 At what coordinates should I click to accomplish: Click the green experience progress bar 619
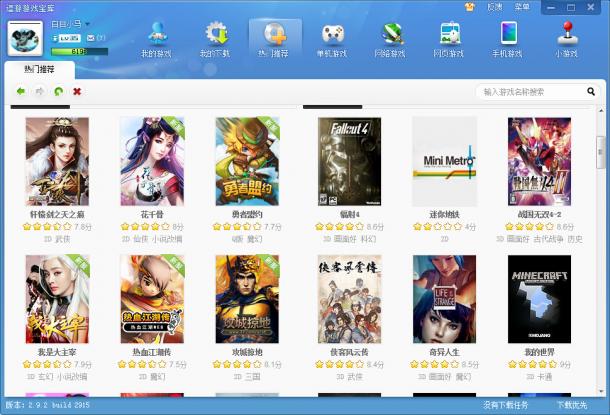(x=79, y=51)
